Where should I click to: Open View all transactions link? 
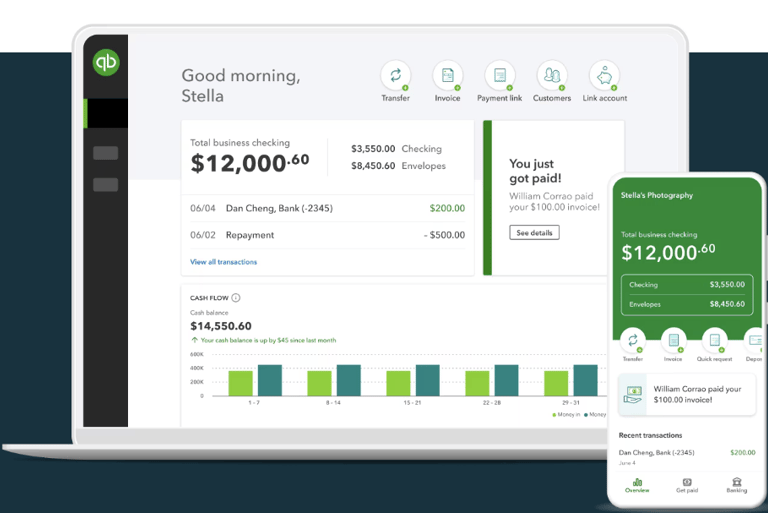pyautogui.click(x=223, y=262)
